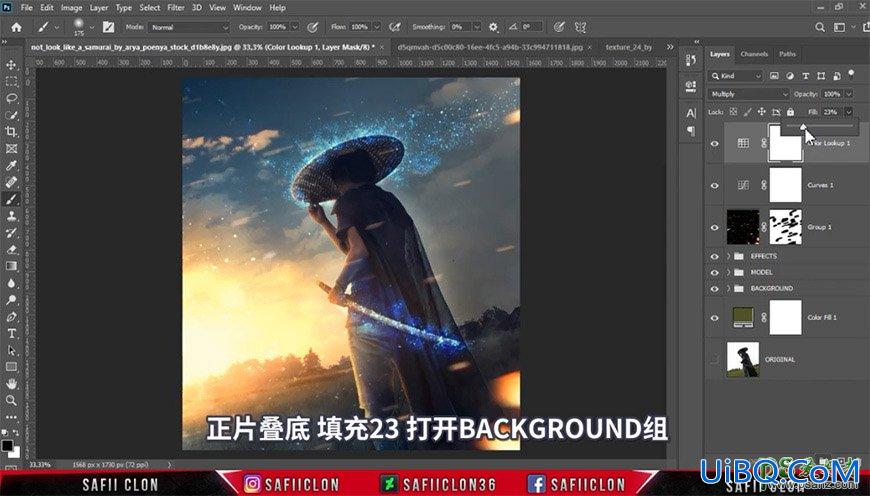Hide the Group 1 layer
The image size is (870, 496).
point(715,227)
